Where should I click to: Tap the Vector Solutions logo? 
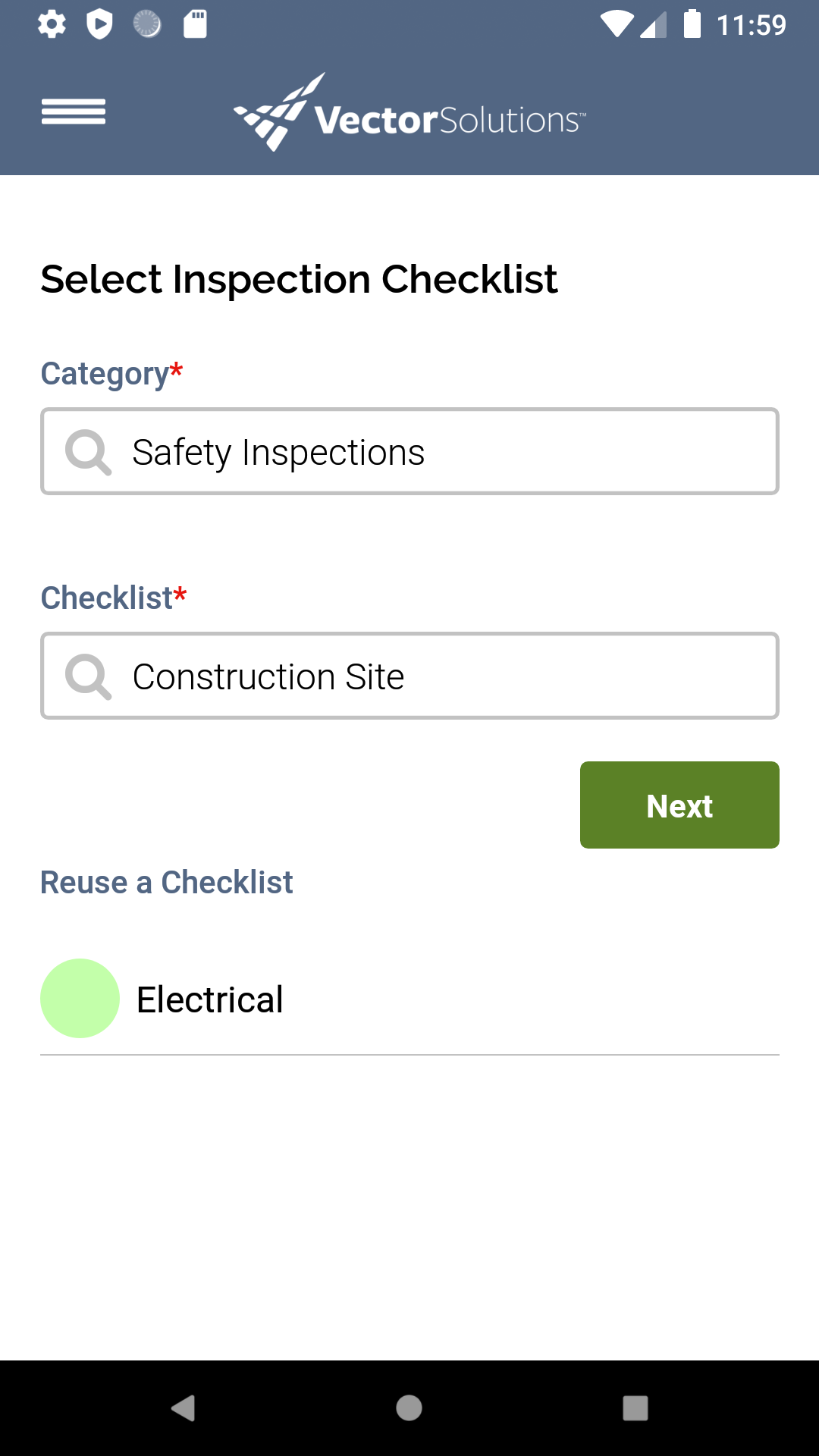(409, 112)
